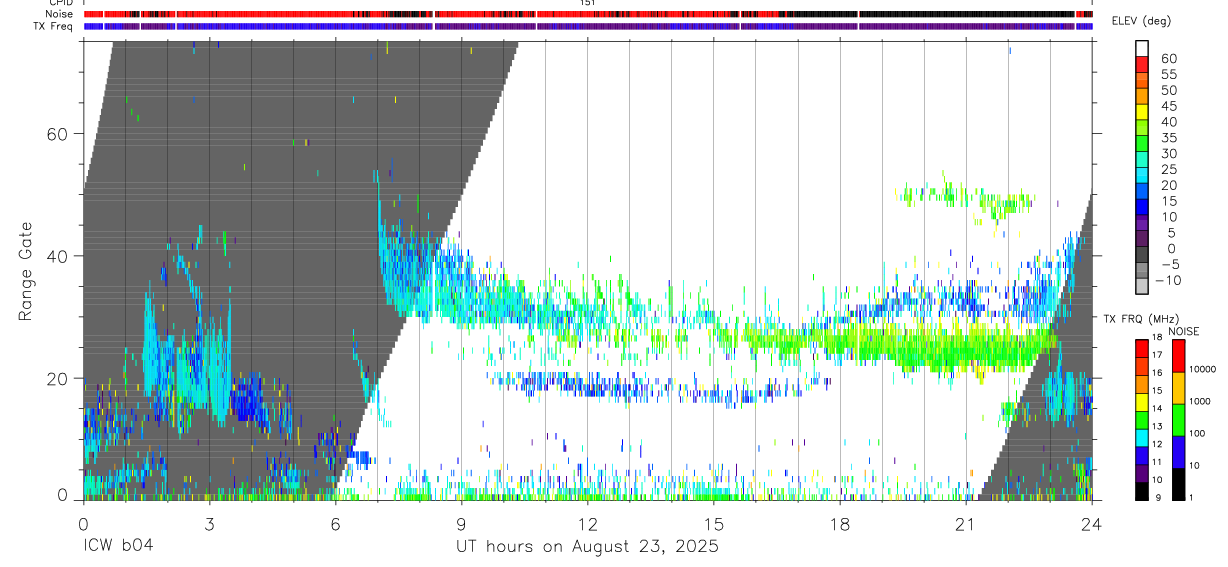1228x567 pixels.
Task: Click the '16' label on TX FRQ colorbar
Action: click(1157, 373)
